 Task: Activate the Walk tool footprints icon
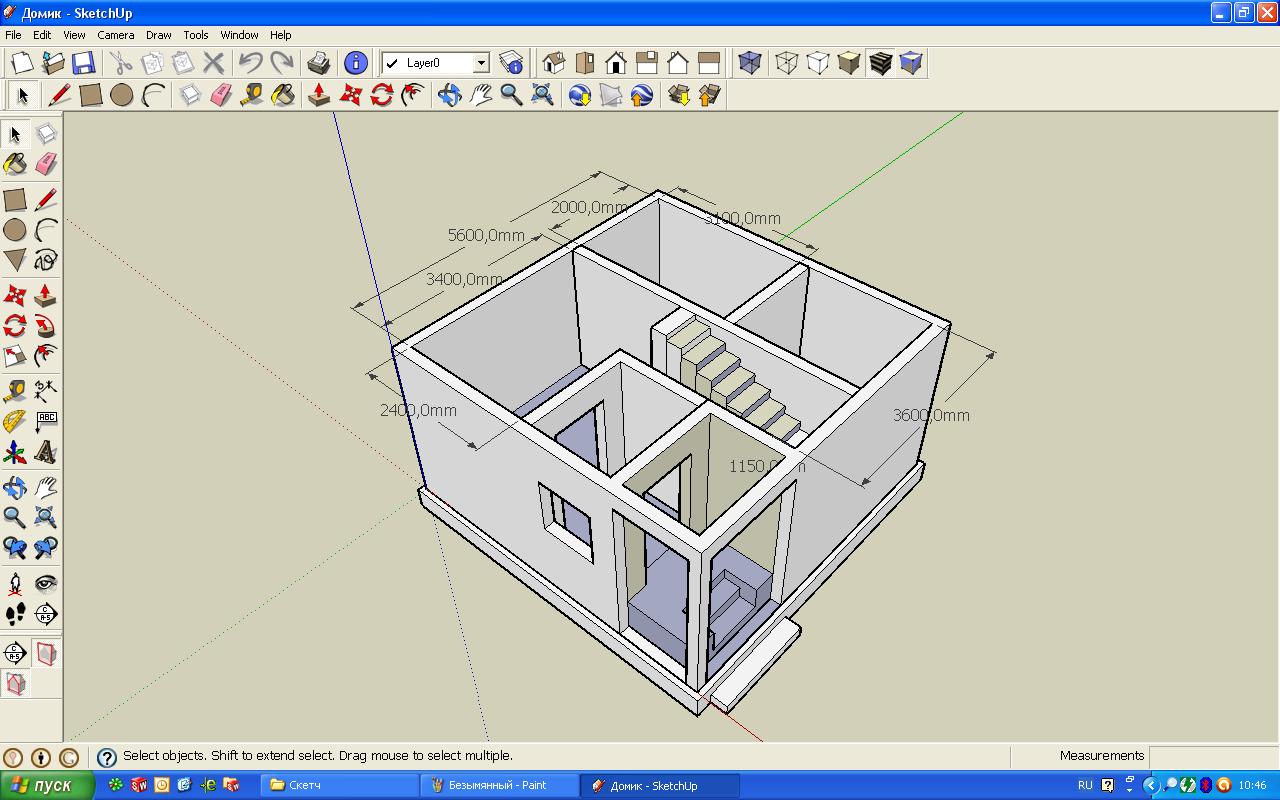point(15,614)
